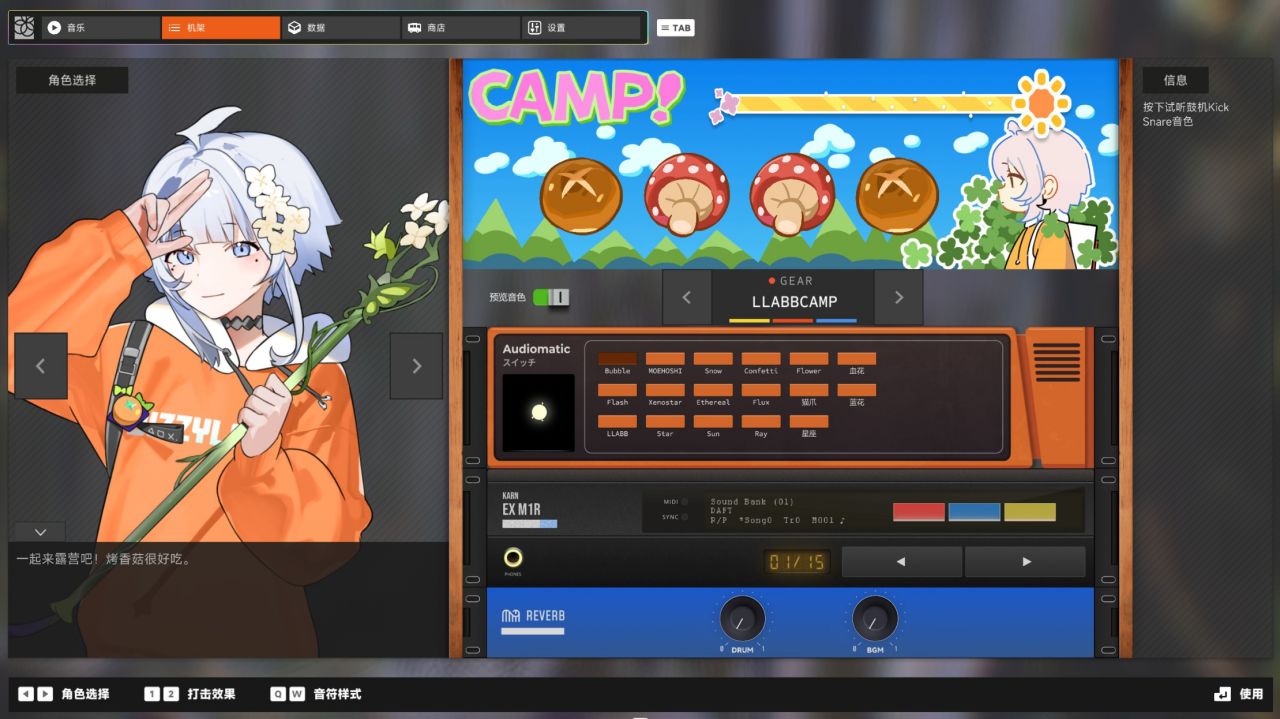Click the REVERB module logo icon
1280x719 pixels.
pyautogui.click(x=511, y=616)
